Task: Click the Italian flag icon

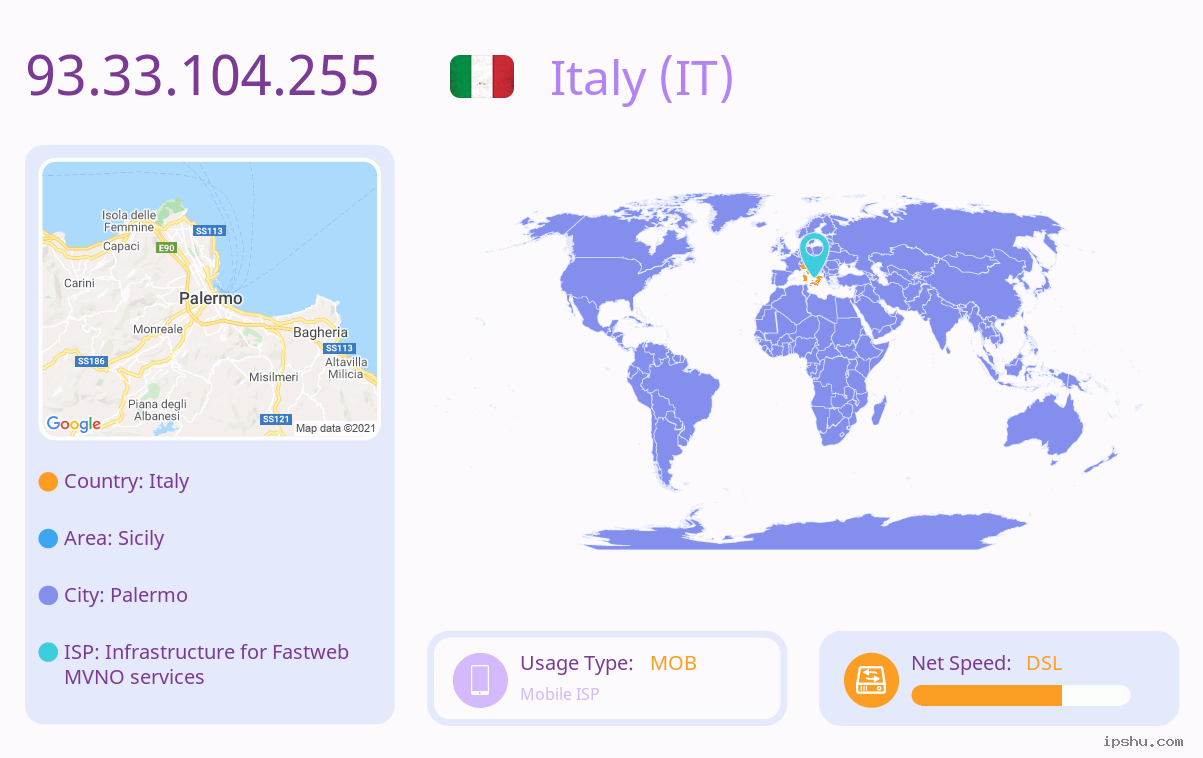Action: tap(482, 77)
